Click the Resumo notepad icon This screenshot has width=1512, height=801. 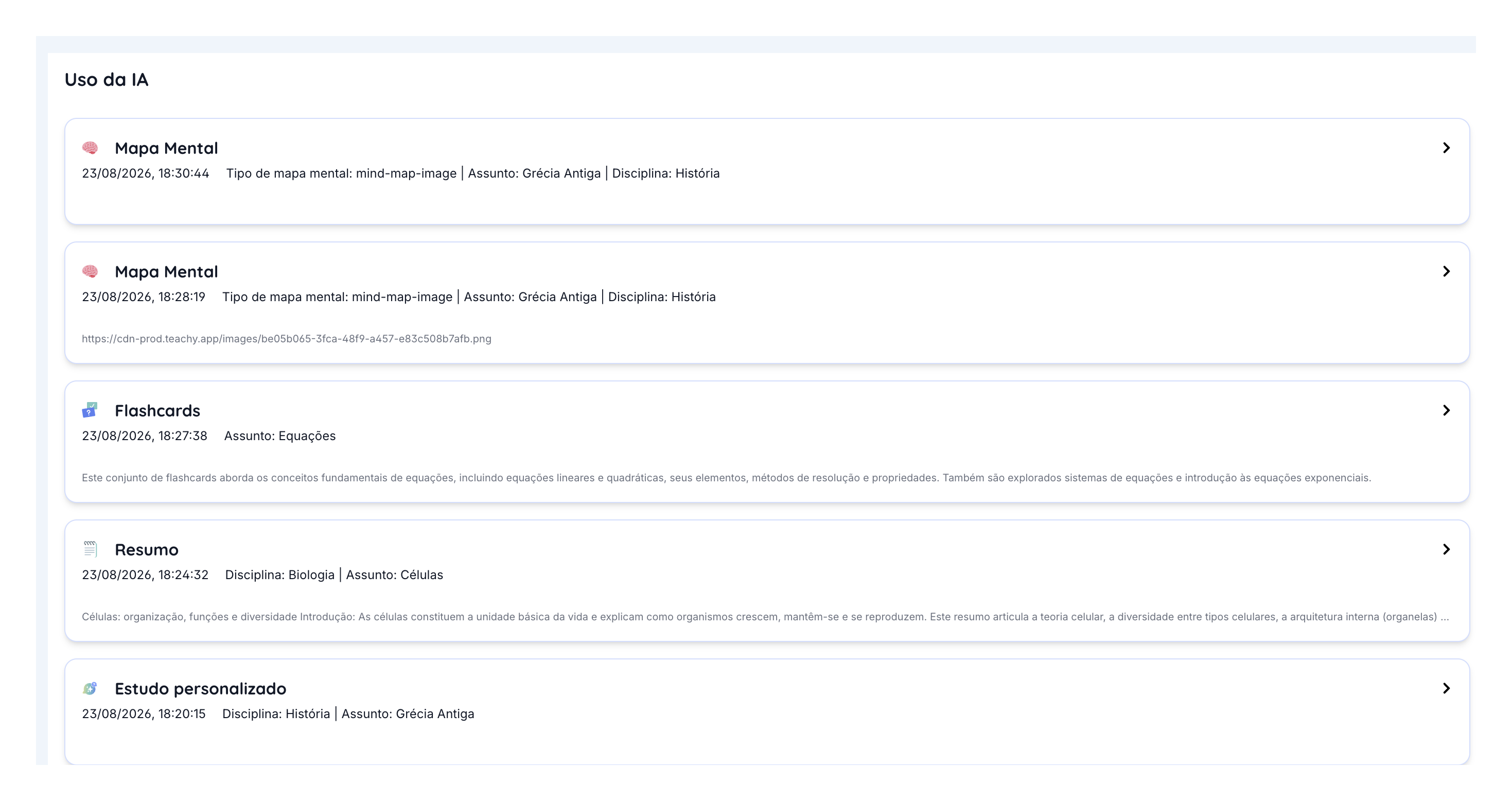tap(90, 549)
